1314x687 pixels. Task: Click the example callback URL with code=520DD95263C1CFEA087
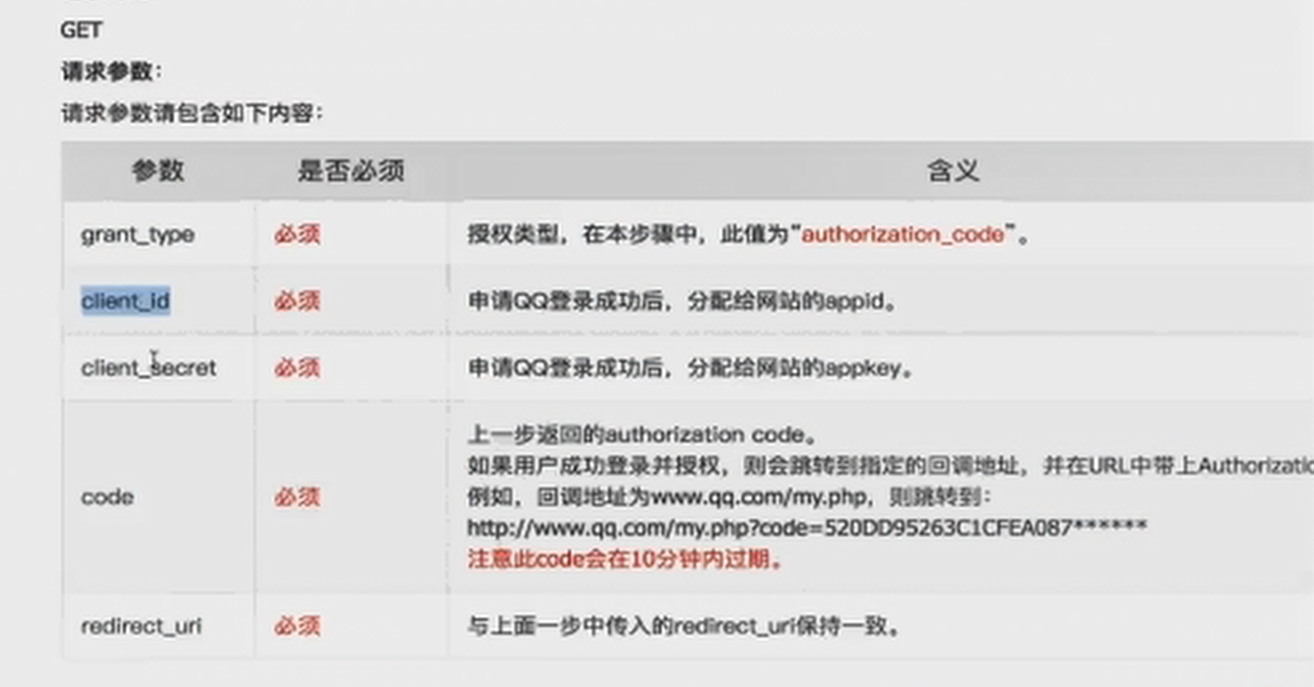point(807,527)
